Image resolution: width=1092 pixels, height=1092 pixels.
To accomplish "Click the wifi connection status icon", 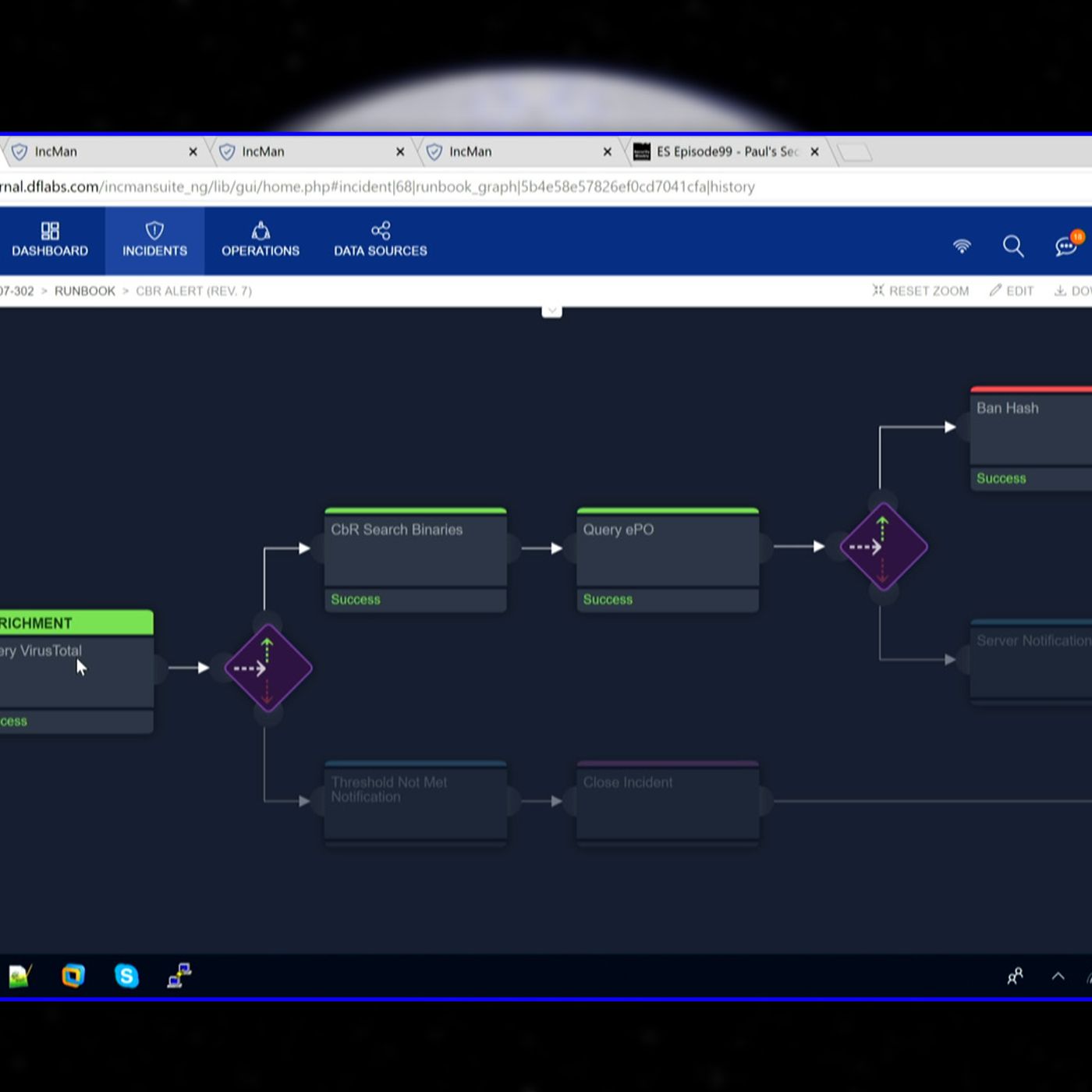I will pyautogui.click(x=962, y=246).
